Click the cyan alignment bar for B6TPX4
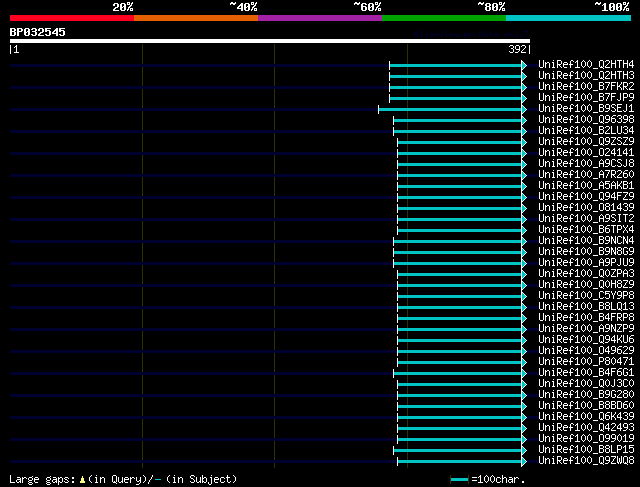The width and height of the screenshot is (640, 487). pyautogui.click(x=462, y=231)
